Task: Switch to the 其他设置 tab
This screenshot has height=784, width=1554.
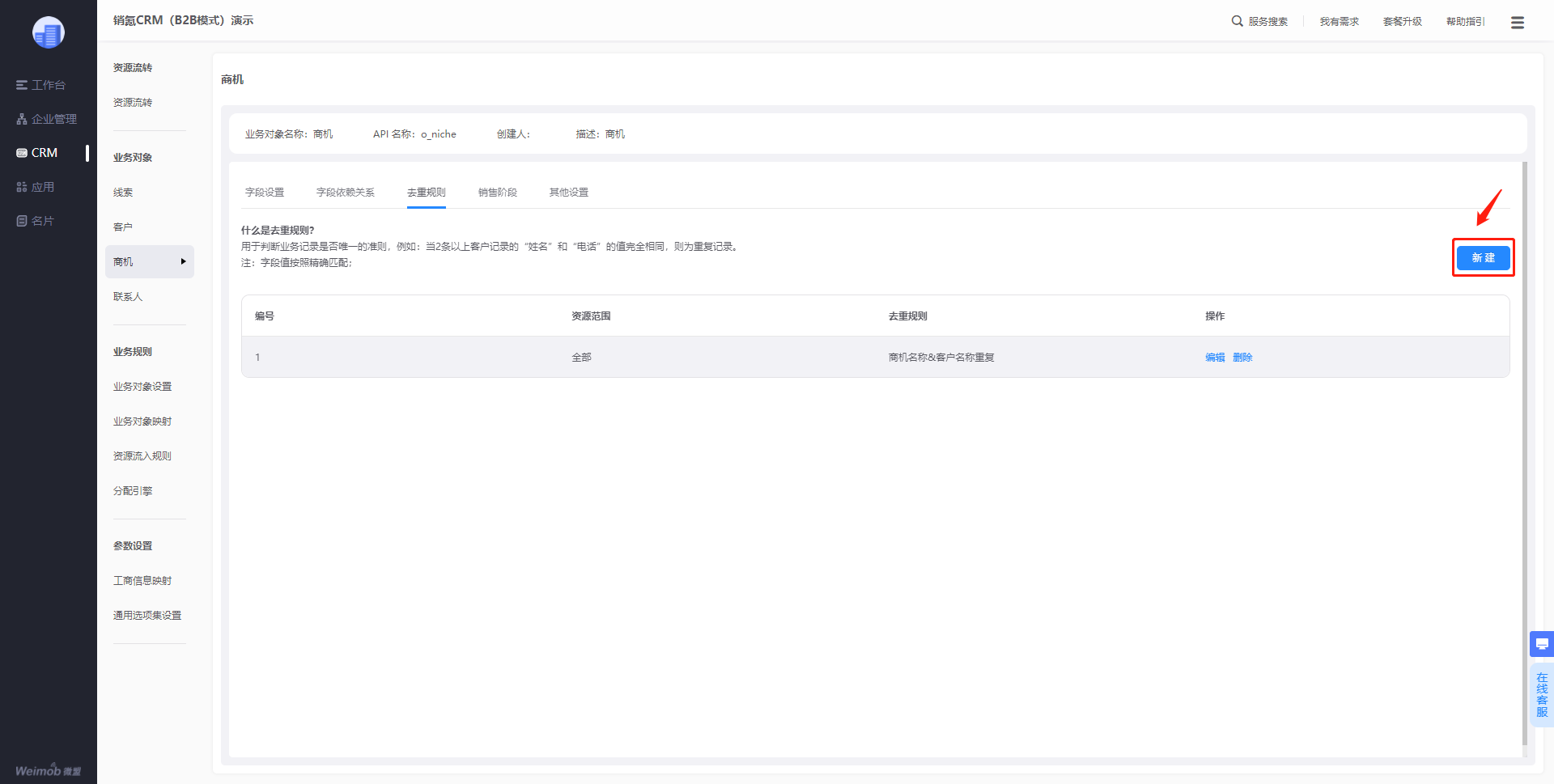Action: 569,193
